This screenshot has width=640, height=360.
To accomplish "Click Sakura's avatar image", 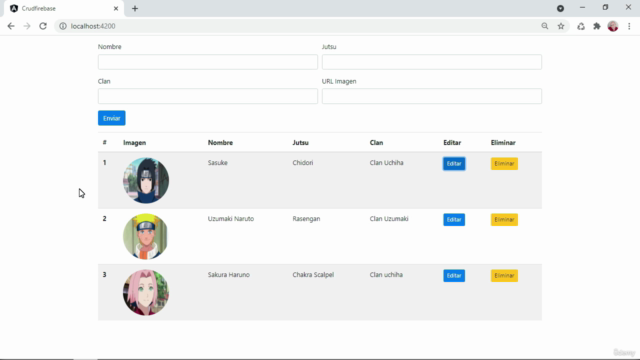I will (x=146, y=292).
